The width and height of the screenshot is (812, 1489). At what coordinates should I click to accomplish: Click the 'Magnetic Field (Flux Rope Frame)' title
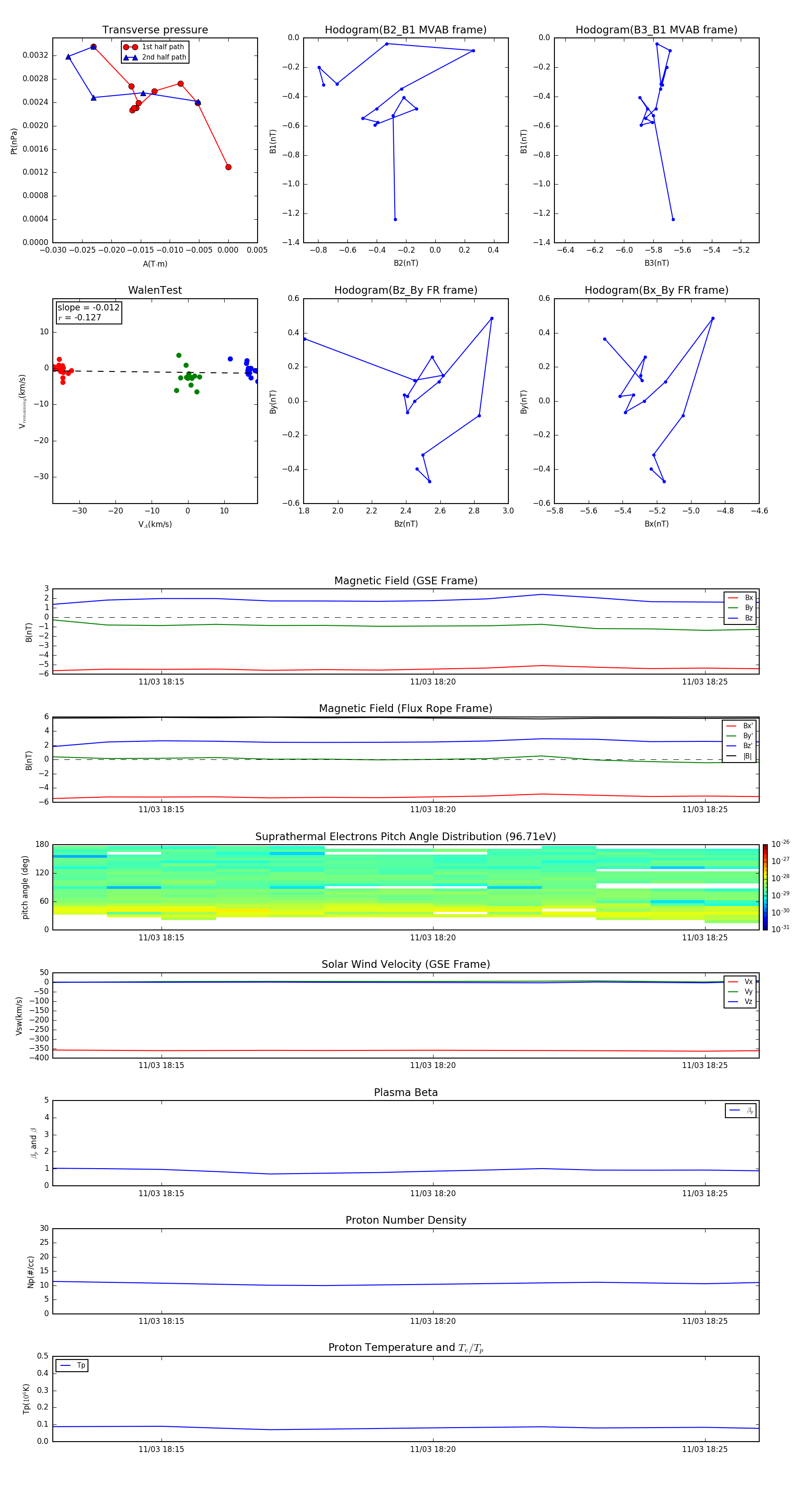click(x=406, y=709)
